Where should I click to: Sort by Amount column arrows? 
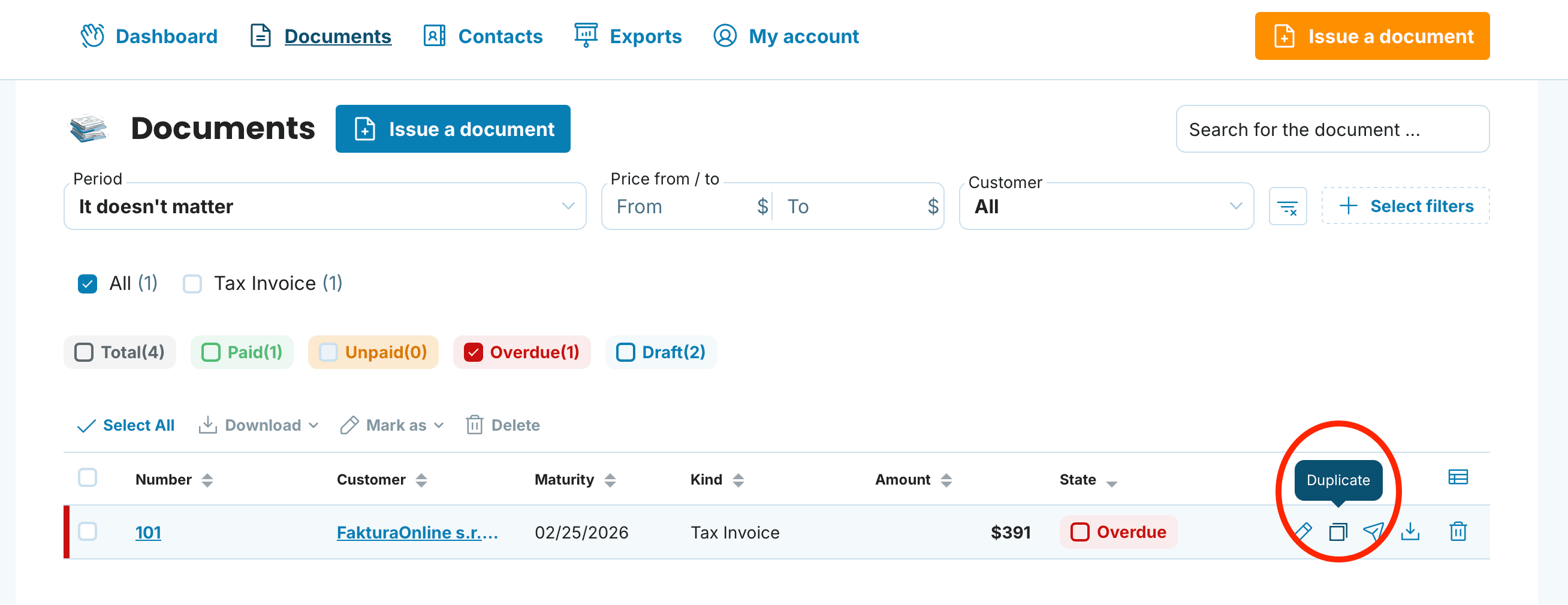coord(946,480)
